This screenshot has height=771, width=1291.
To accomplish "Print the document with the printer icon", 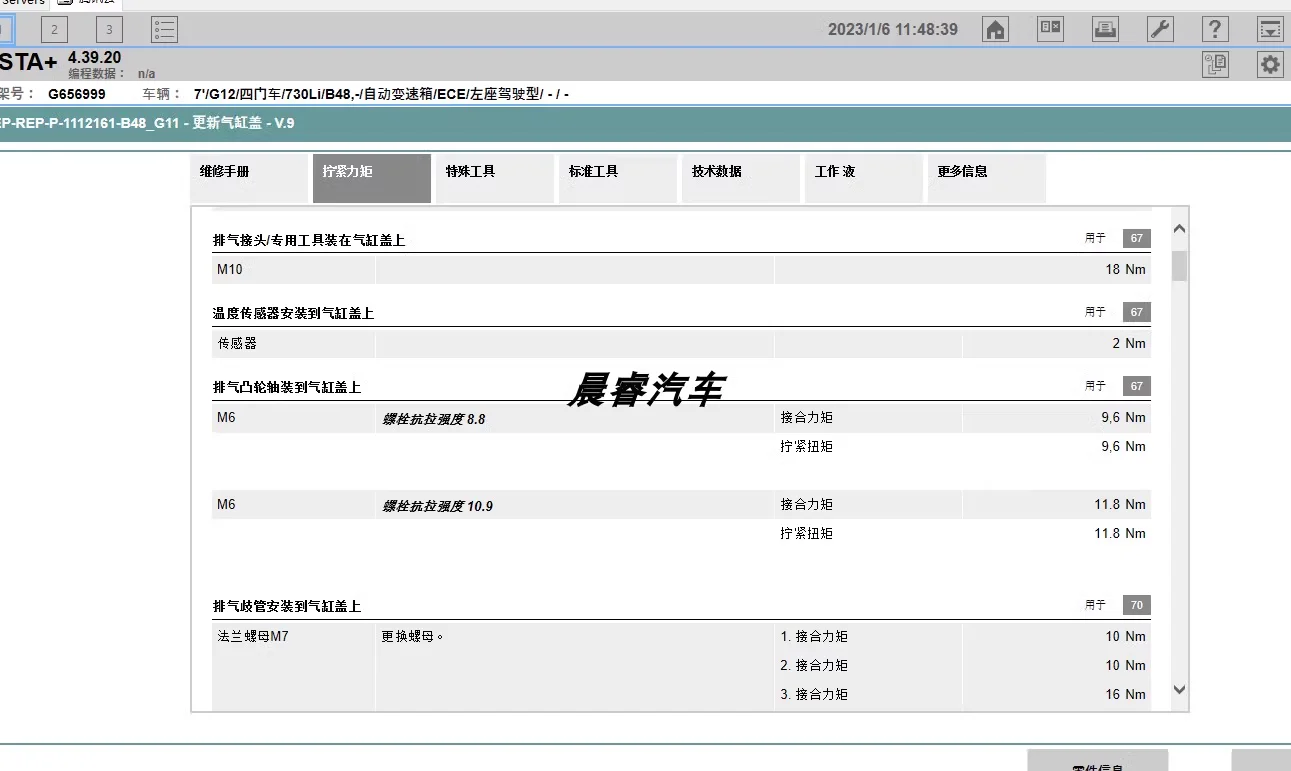I will coord(1105,30).
